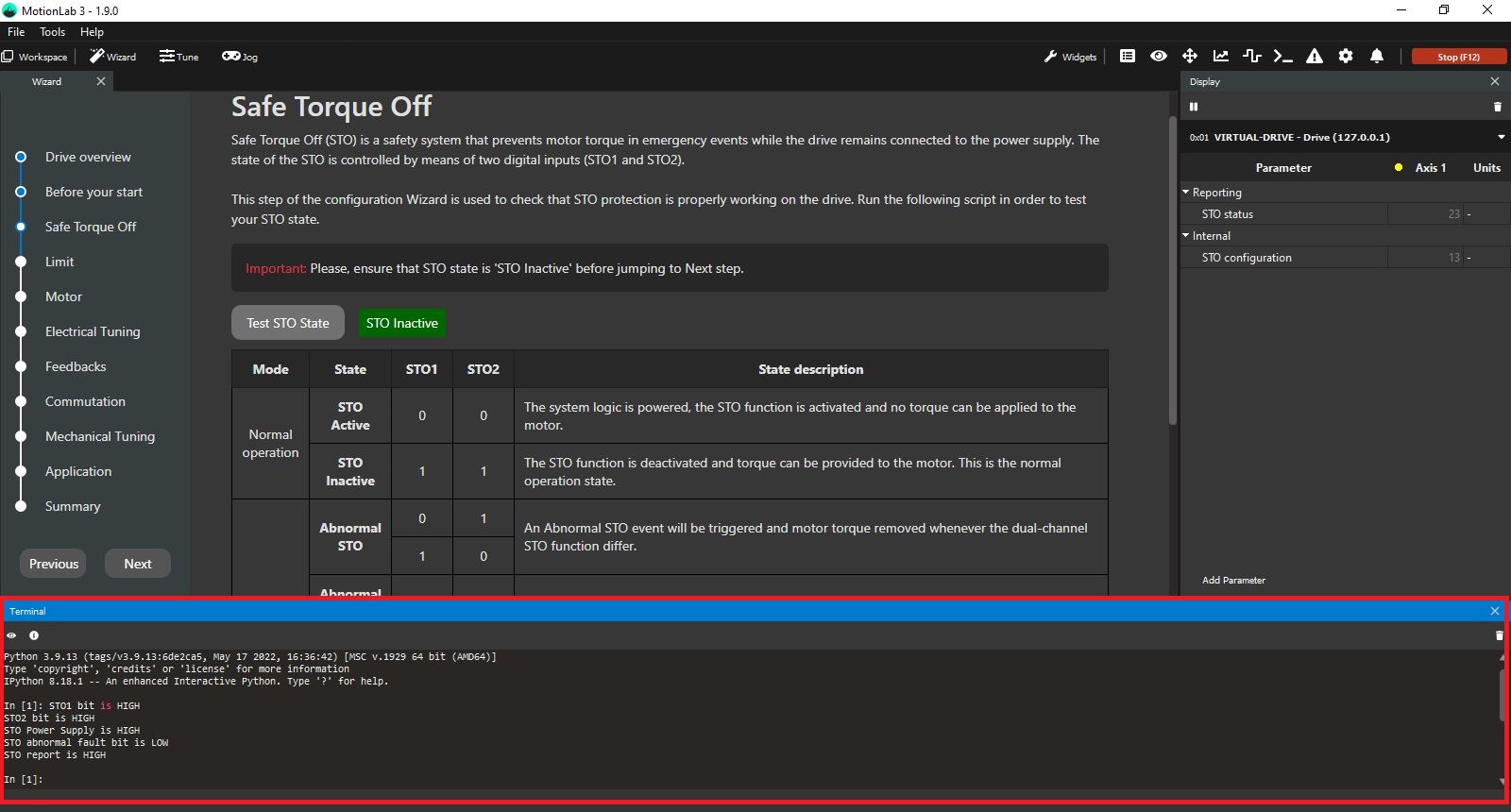
Task: Toggle the eye icon in the Terminal panel
Action: [x=11, y=635]
